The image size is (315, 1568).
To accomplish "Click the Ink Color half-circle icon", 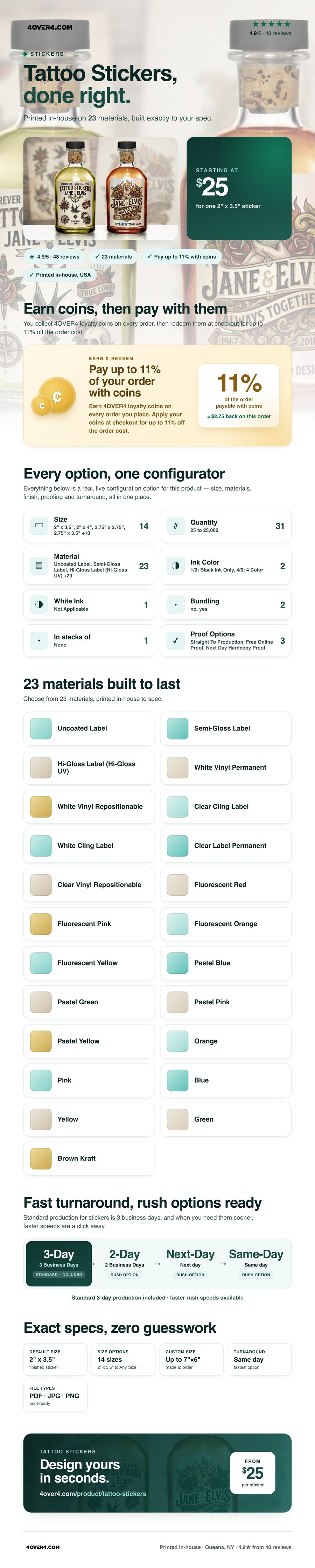I will (x=176, y=566).
